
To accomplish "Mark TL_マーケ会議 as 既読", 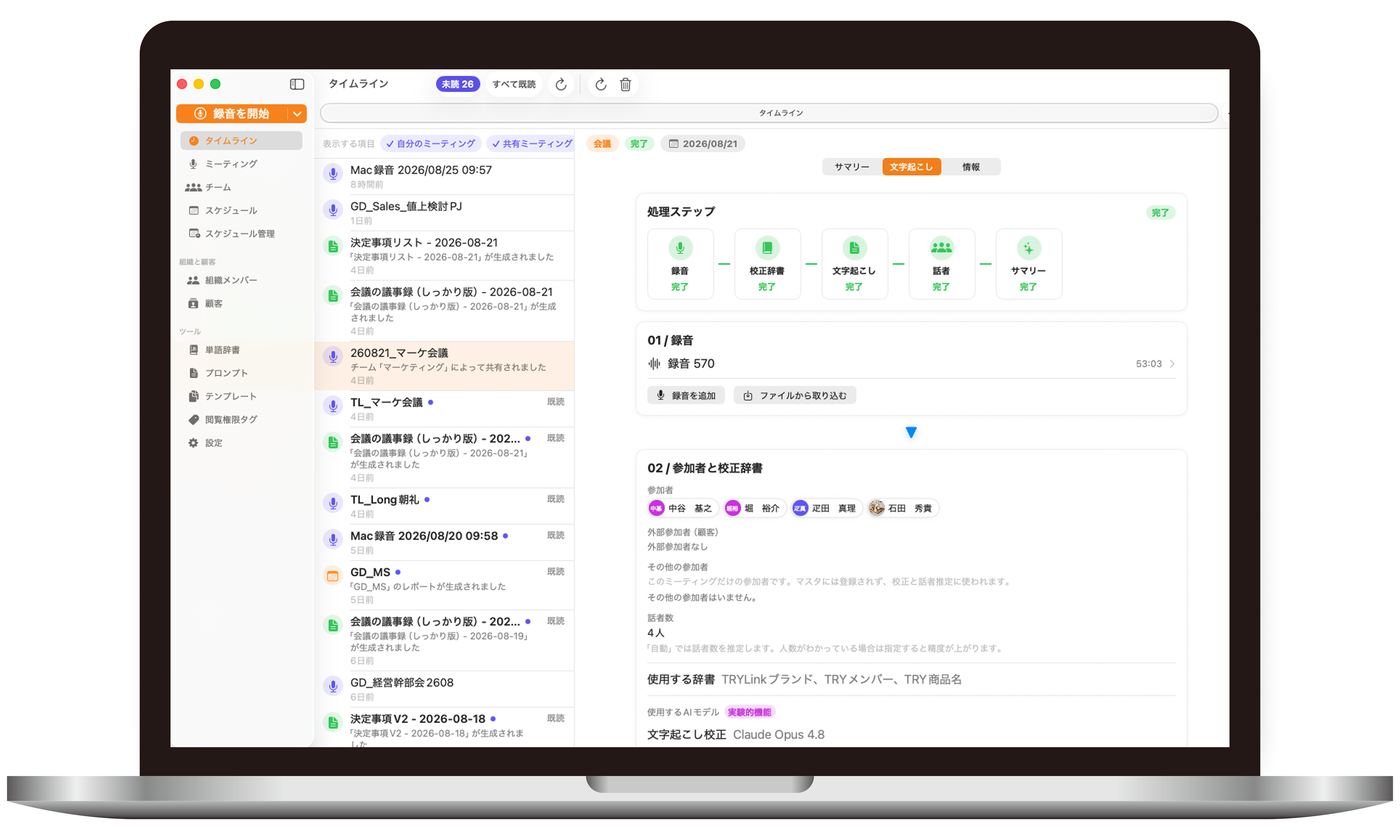I will pos(556,402).
